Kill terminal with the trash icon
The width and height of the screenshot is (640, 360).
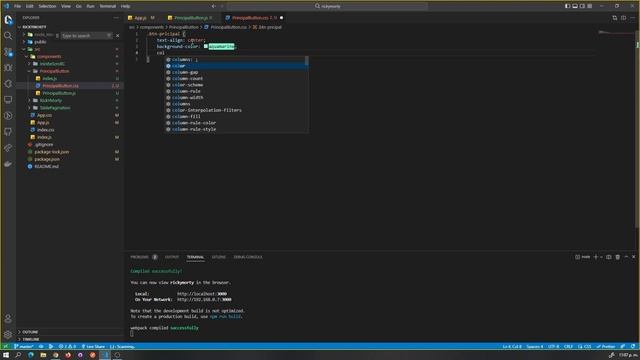point(618,257)
